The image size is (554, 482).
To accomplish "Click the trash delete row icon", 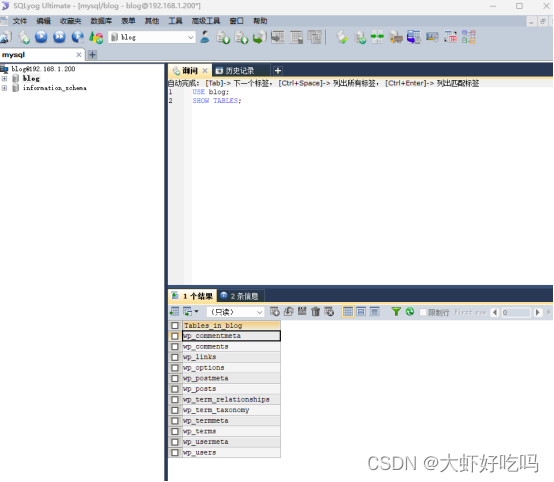I will [x=316, y=312].
